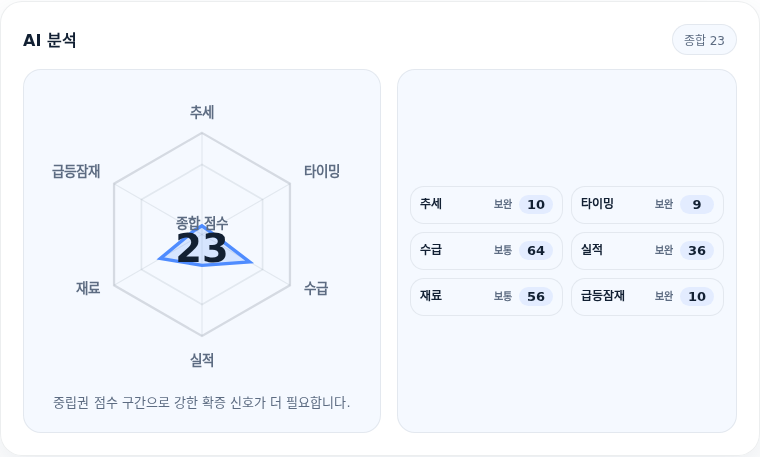
Task: Click the 급등잠재 axis label on radar chart
Action: [x=76, y=171]
